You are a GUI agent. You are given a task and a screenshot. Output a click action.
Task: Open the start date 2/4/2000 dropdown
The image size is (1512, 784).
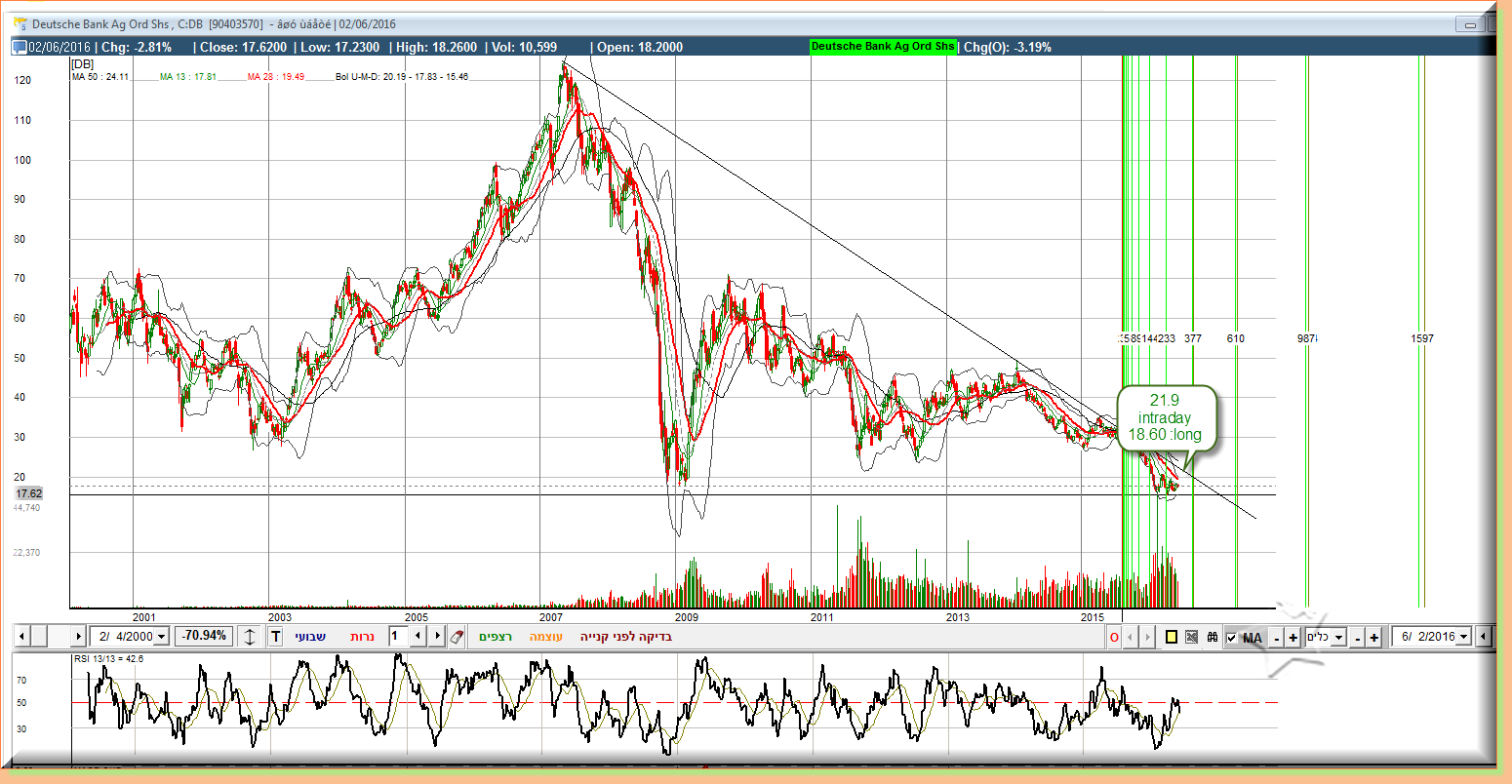point(161,637)
